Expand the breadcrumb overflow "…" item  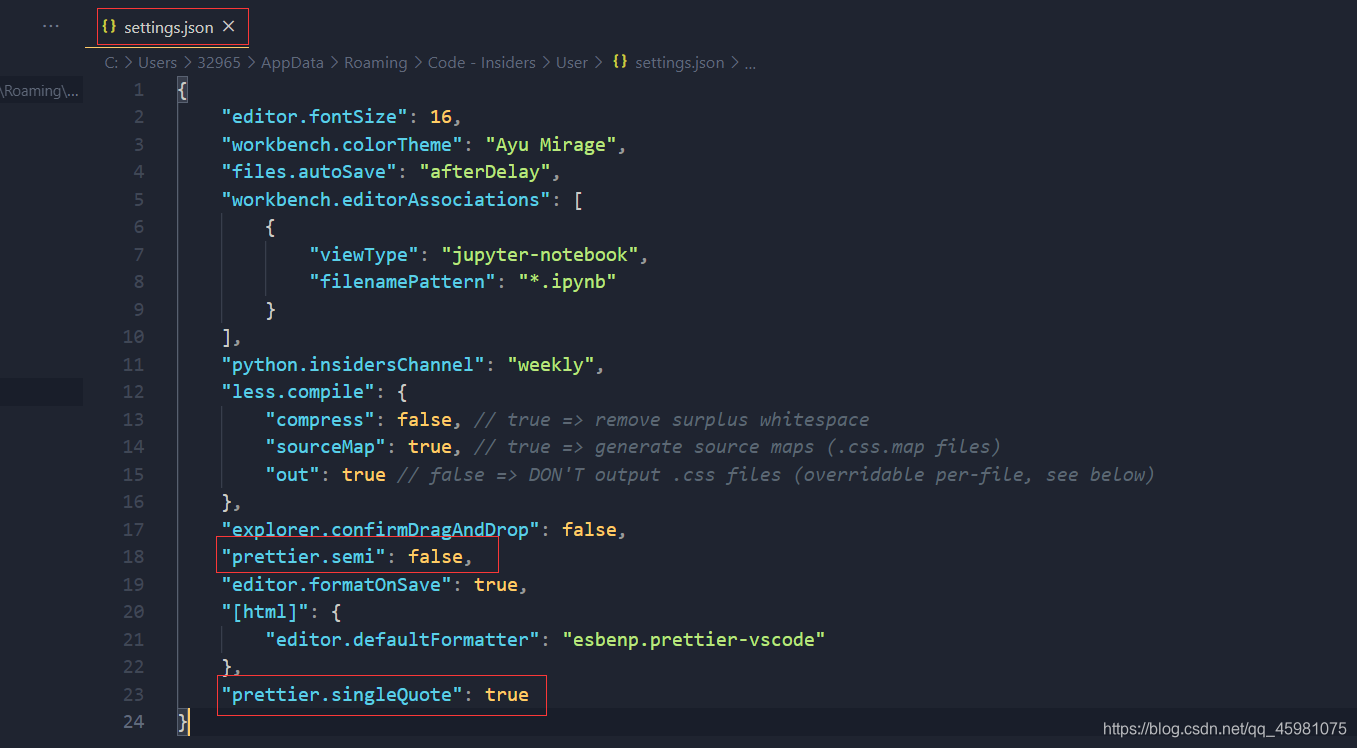(750, 61)
